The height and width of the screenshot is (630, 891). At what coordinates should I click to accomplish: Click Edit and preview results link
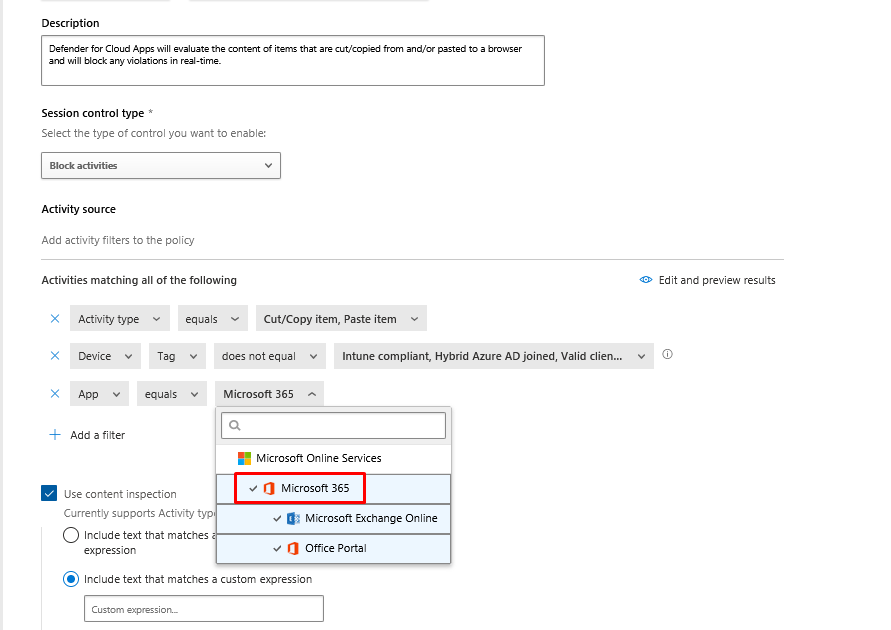717,280
